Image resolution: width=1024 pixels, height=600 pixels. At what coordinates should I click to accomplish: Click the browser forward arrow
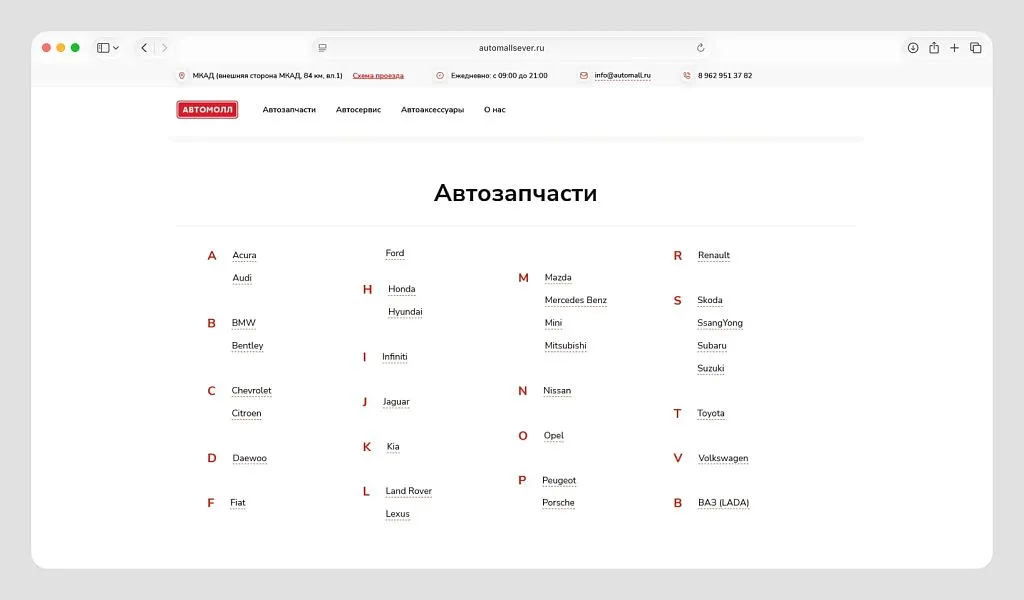click(x=164, y=48)
